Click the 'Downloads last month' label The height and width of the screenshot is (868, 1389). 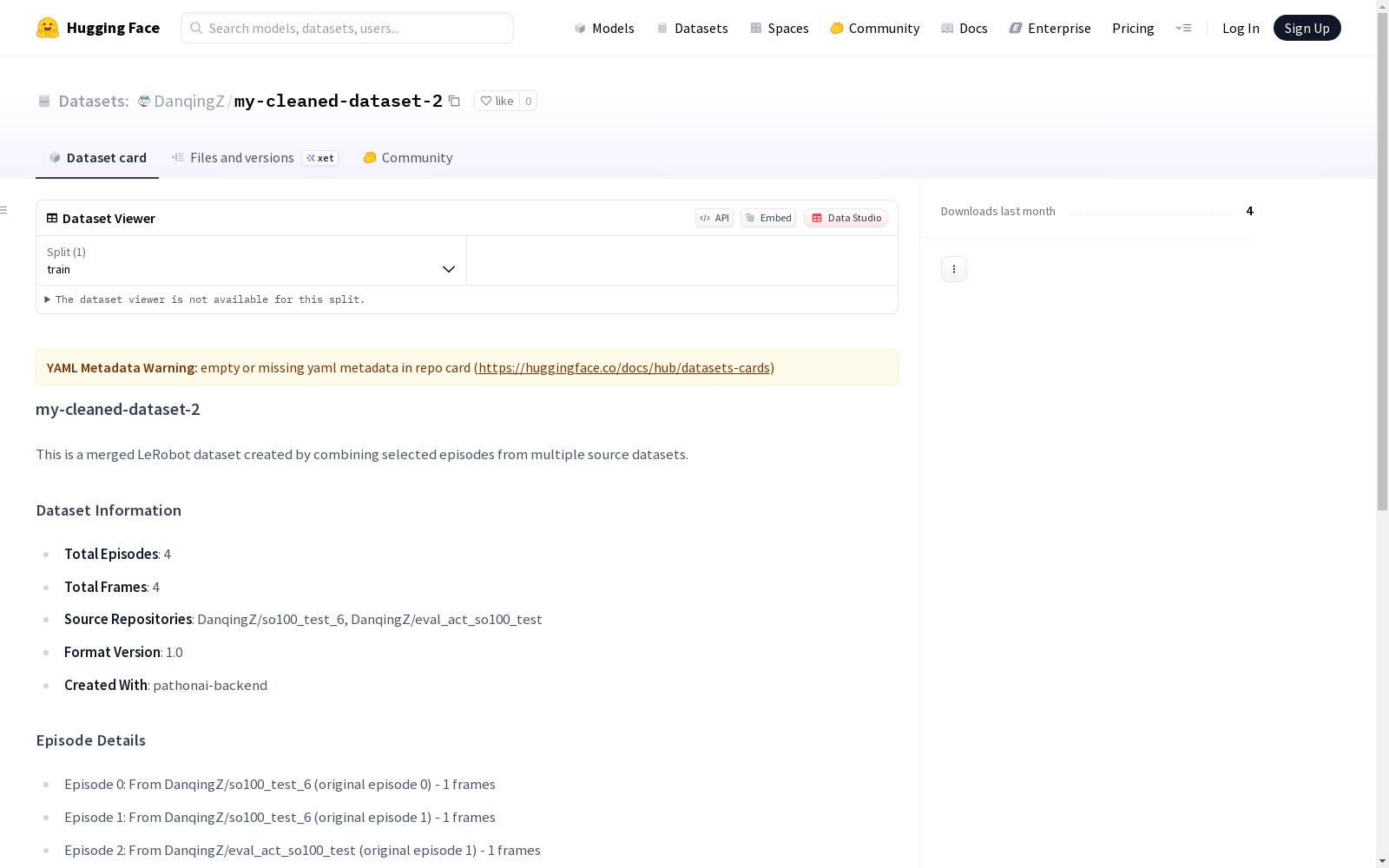coord(998,211)
